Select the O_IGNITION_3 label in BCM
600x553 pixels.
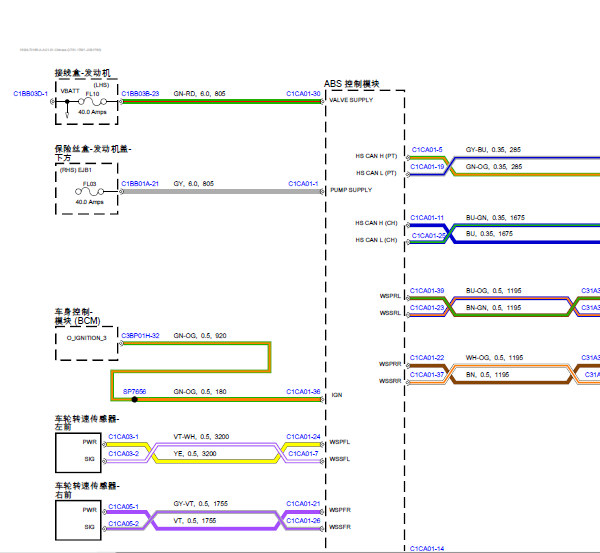tap(86, 338)
